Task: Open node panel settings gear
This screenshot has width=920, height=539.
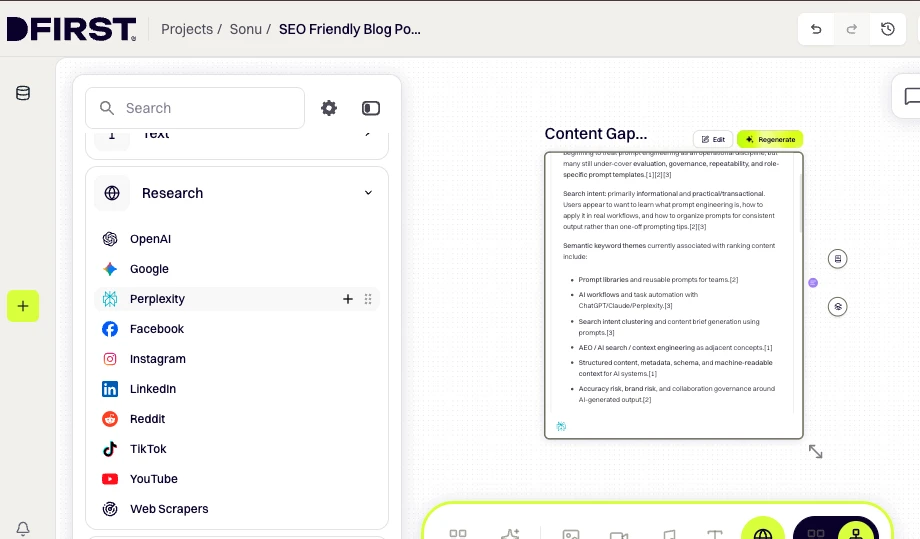Action: coord(329,108)
